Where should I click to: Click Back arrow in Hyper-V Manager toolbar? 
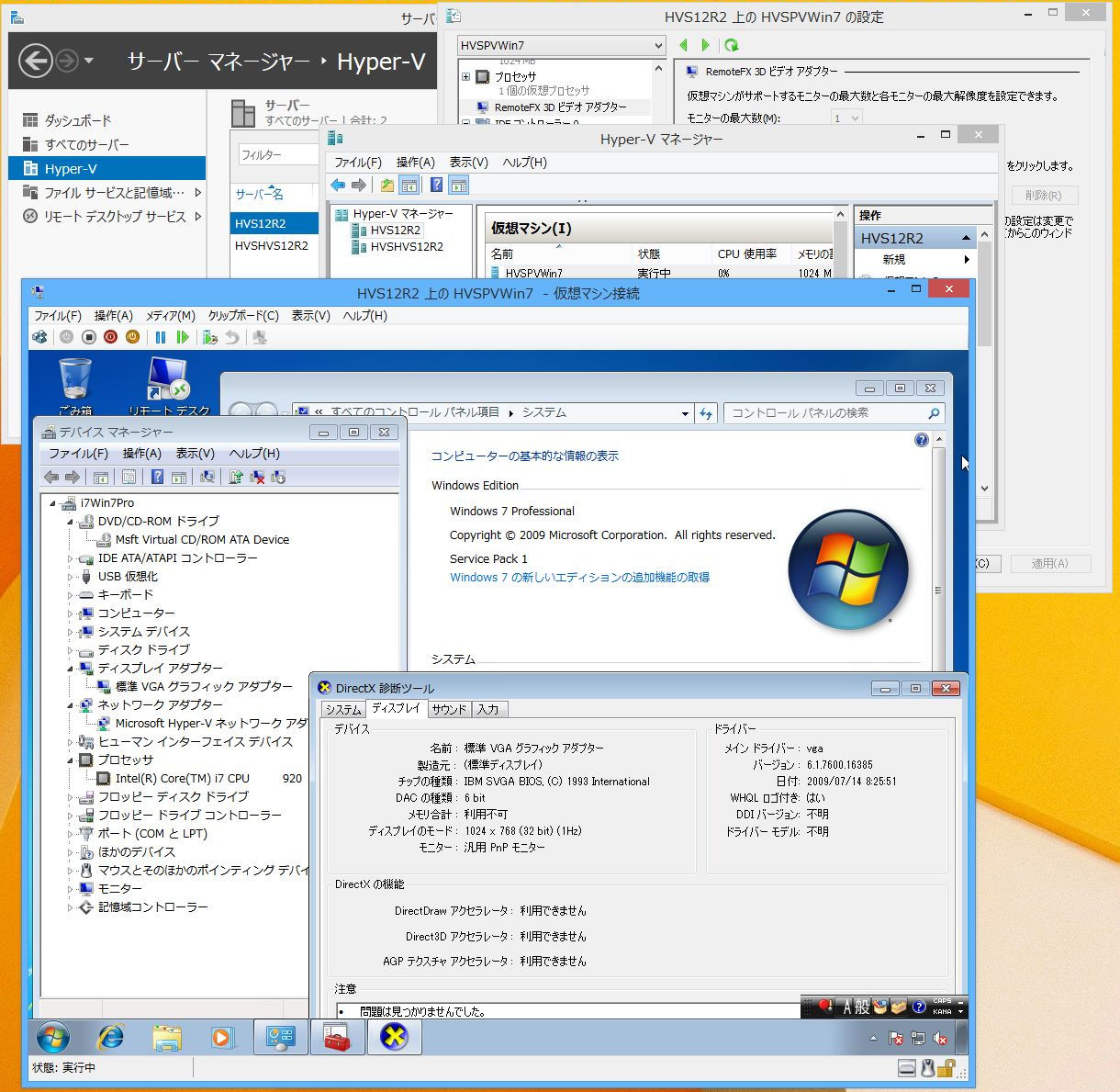click(338, 186)
